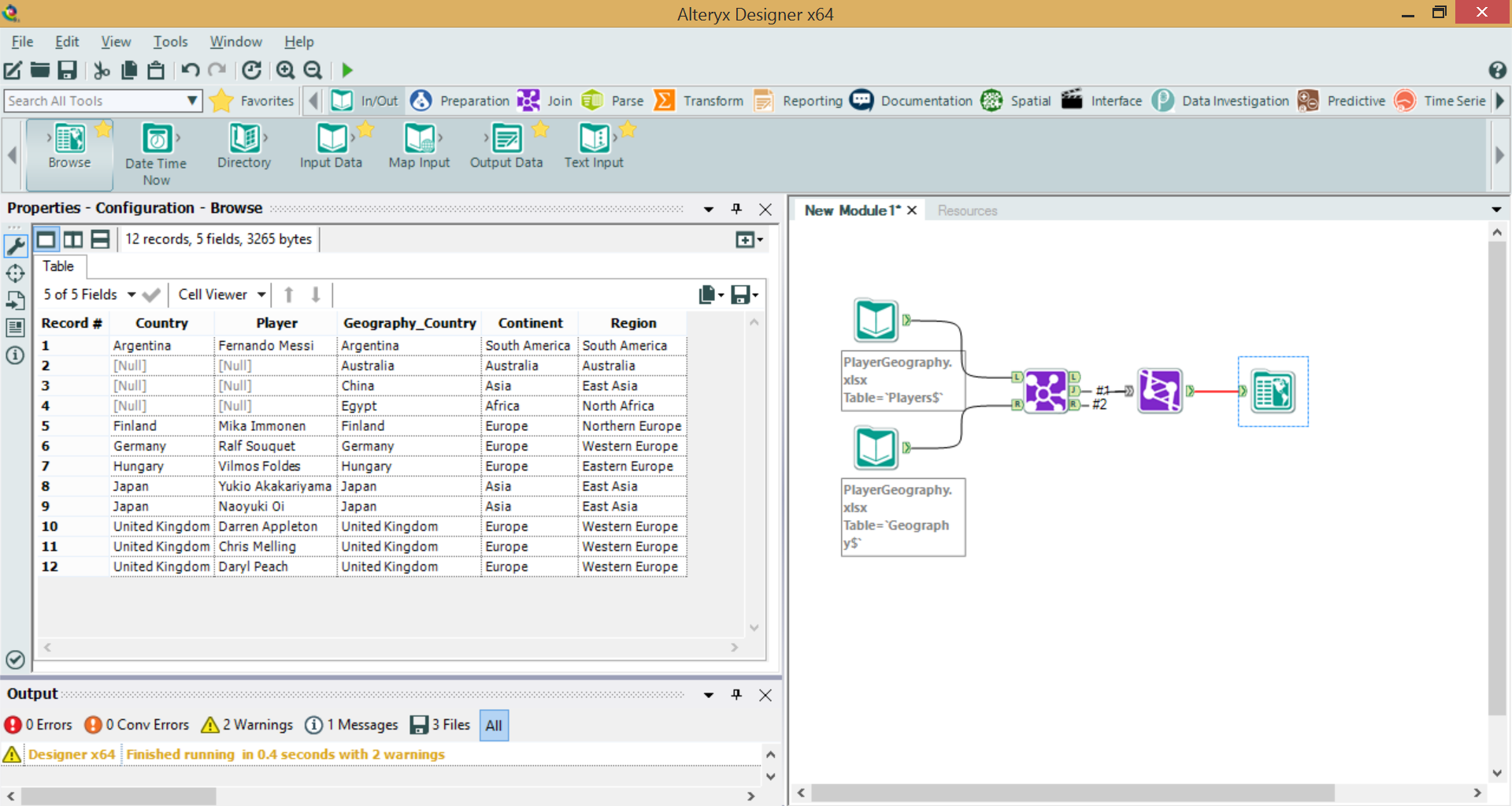Select the Players input data node on canvas
Screen dimensions: 1512x806
pyautogui.click(x=876, y=320)
